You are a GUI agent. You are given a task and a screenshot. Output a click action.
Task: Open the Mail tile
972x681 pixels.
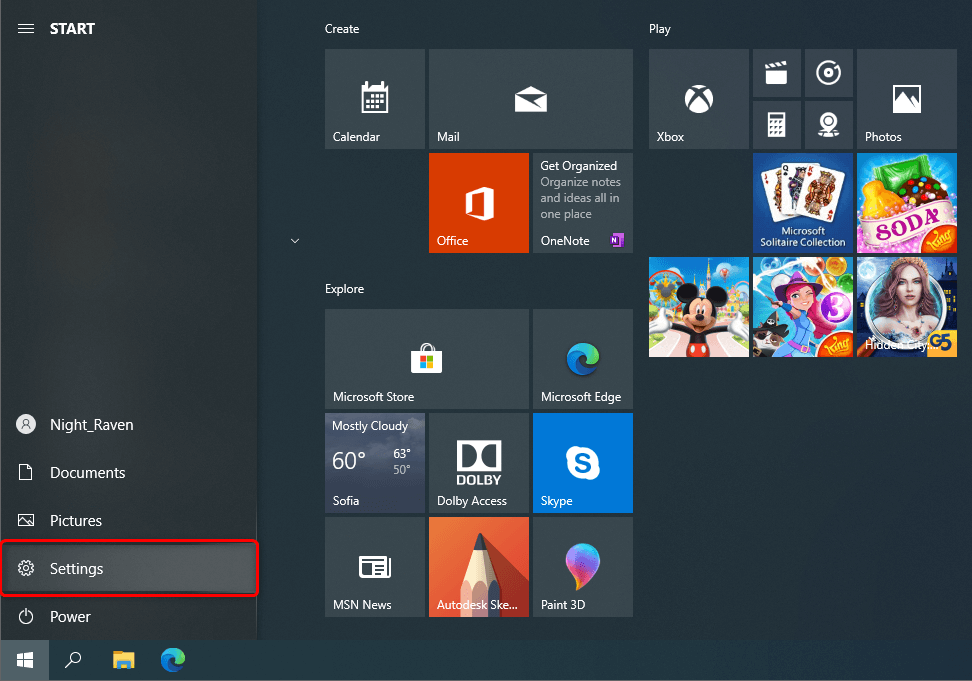(x=531, y=99)
